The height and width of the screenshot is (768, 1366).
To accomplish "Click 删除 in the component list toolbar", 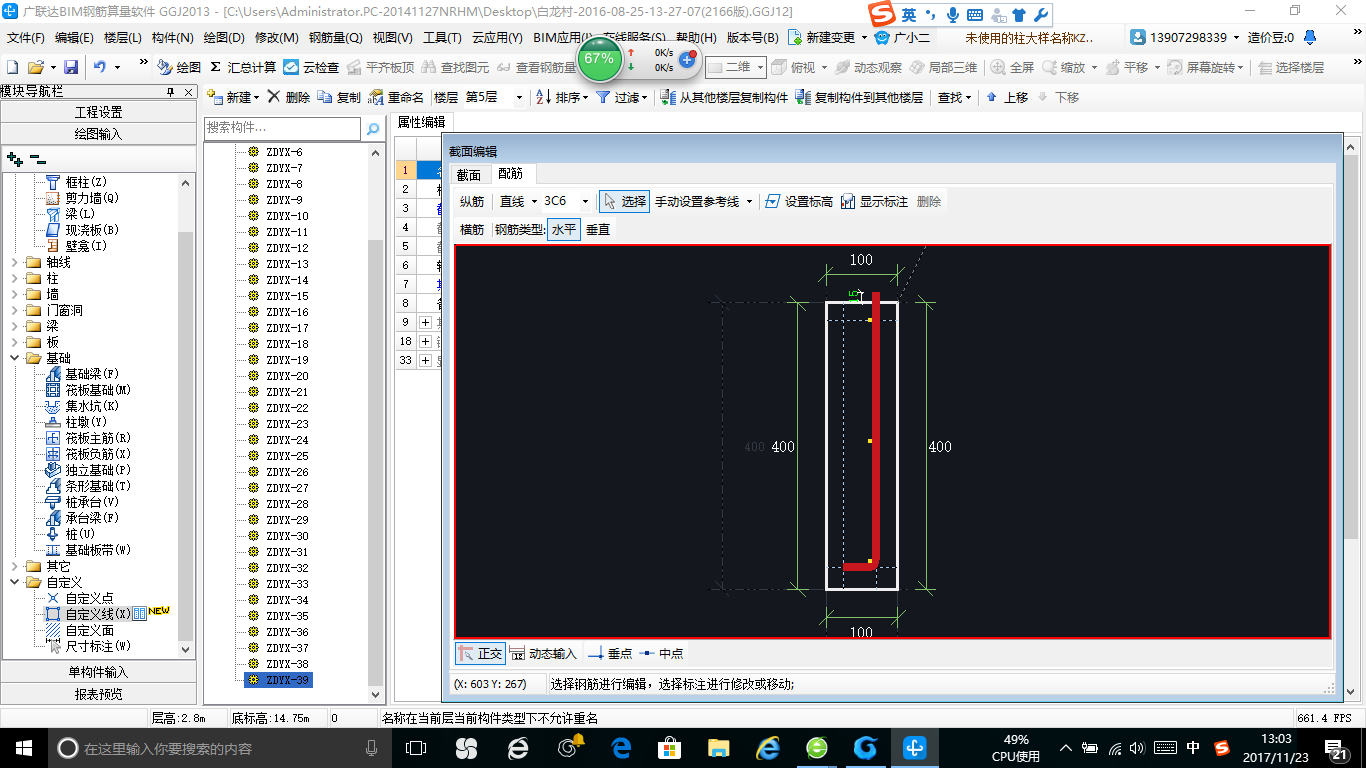I will (289, 97).
